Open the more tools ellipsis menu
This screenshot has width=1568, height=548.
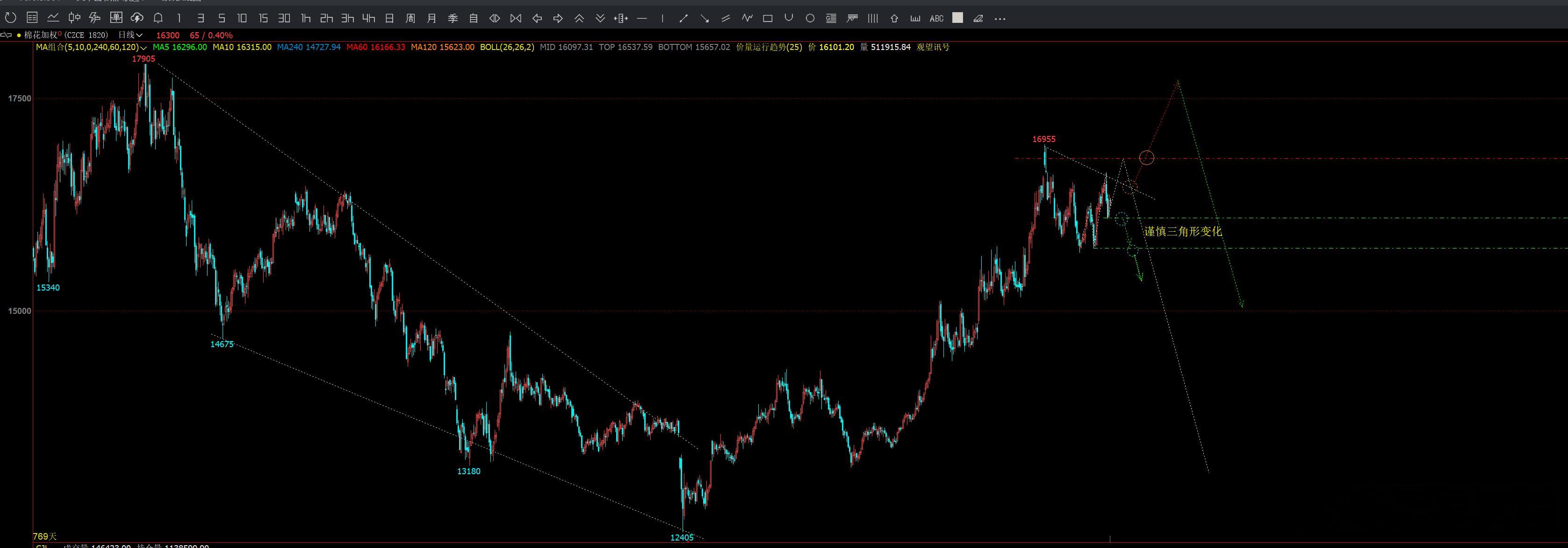tap(1000, 18)
